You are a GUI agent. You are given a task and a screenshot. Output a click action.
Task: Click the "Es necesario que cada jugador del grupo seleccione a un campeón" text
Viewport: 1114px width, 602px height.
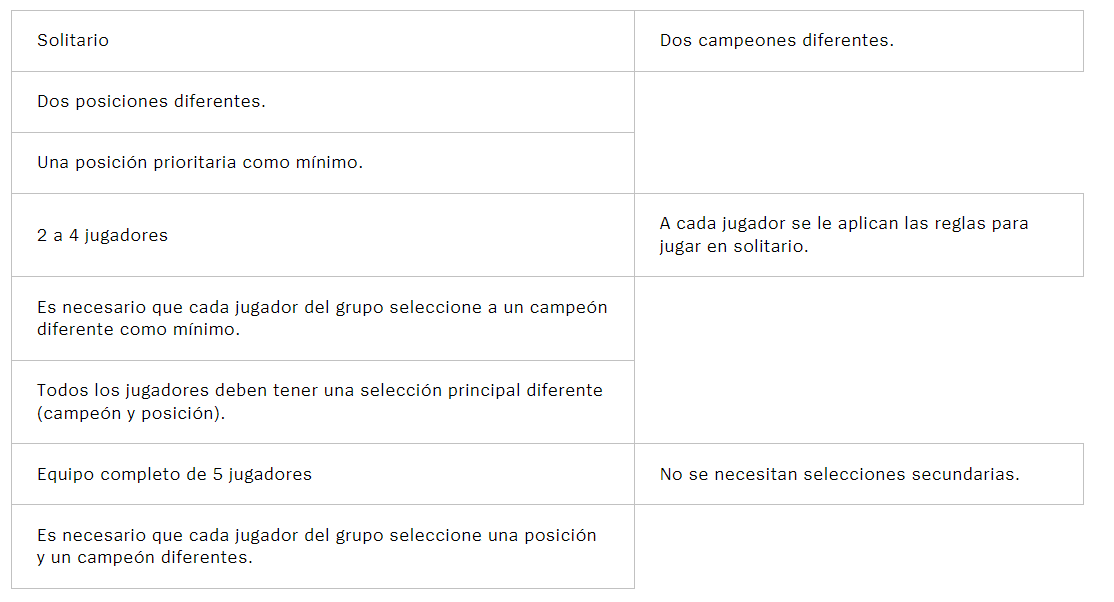pyautogui.click(x=322, y=307)
